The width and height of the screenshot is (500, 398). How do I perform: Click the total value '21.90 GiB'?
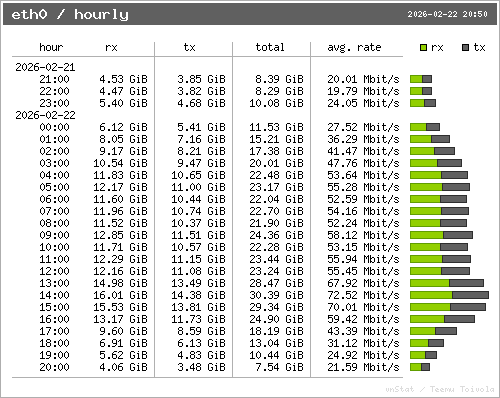coord(276,223)
